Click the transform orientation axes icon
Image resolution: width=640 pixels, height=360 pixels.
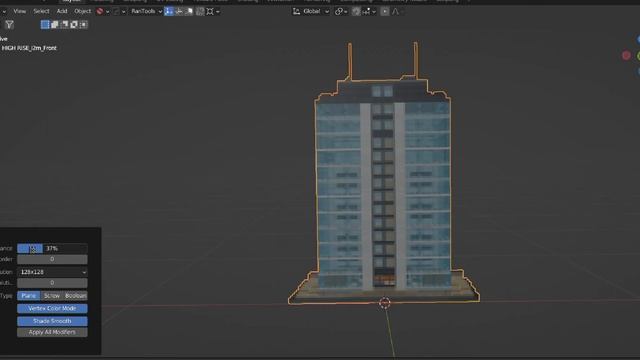[297, 11]
